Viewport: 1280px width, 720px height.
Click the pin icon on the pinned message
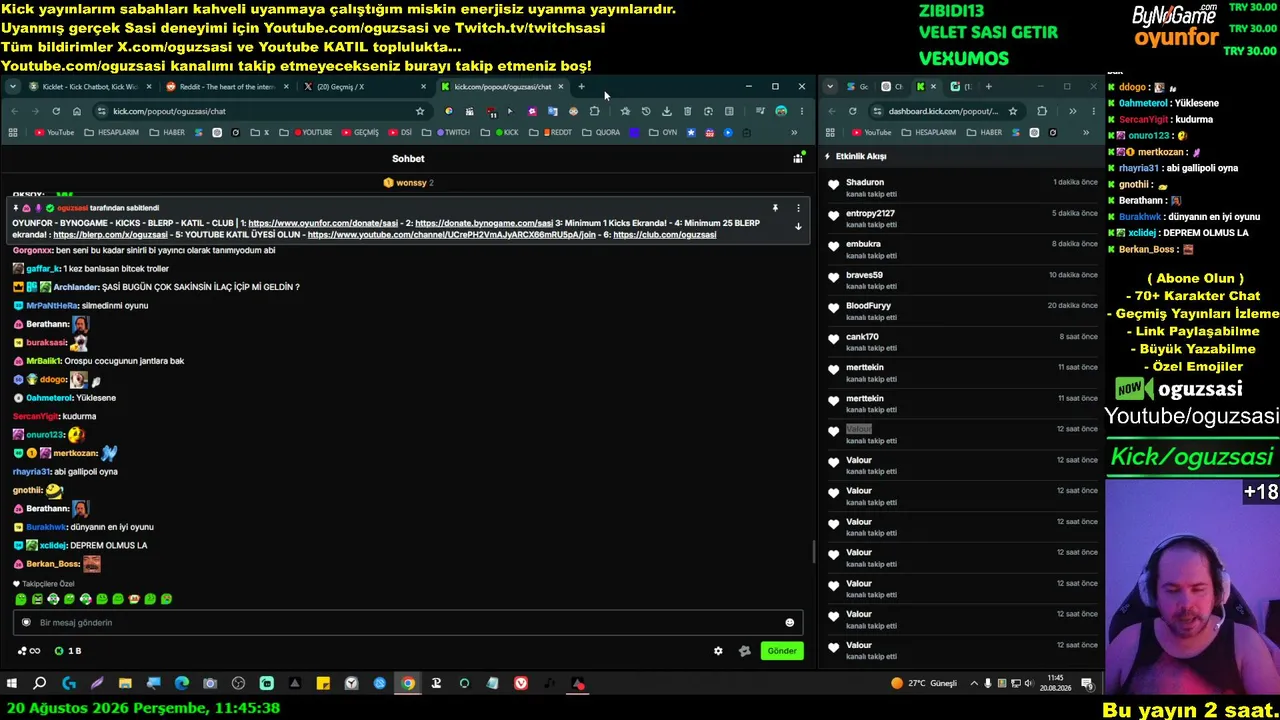point(775,208)
